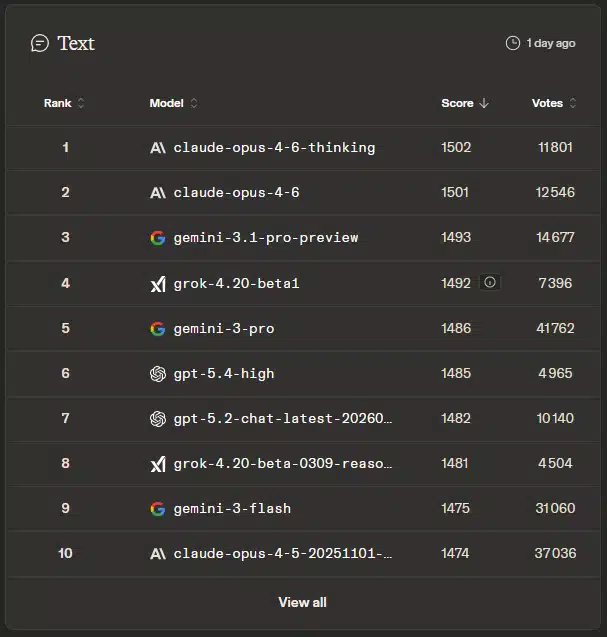607x637 pixels.
Task: Click the clock icon beside 1 day ago
Action: coord(513,43)
